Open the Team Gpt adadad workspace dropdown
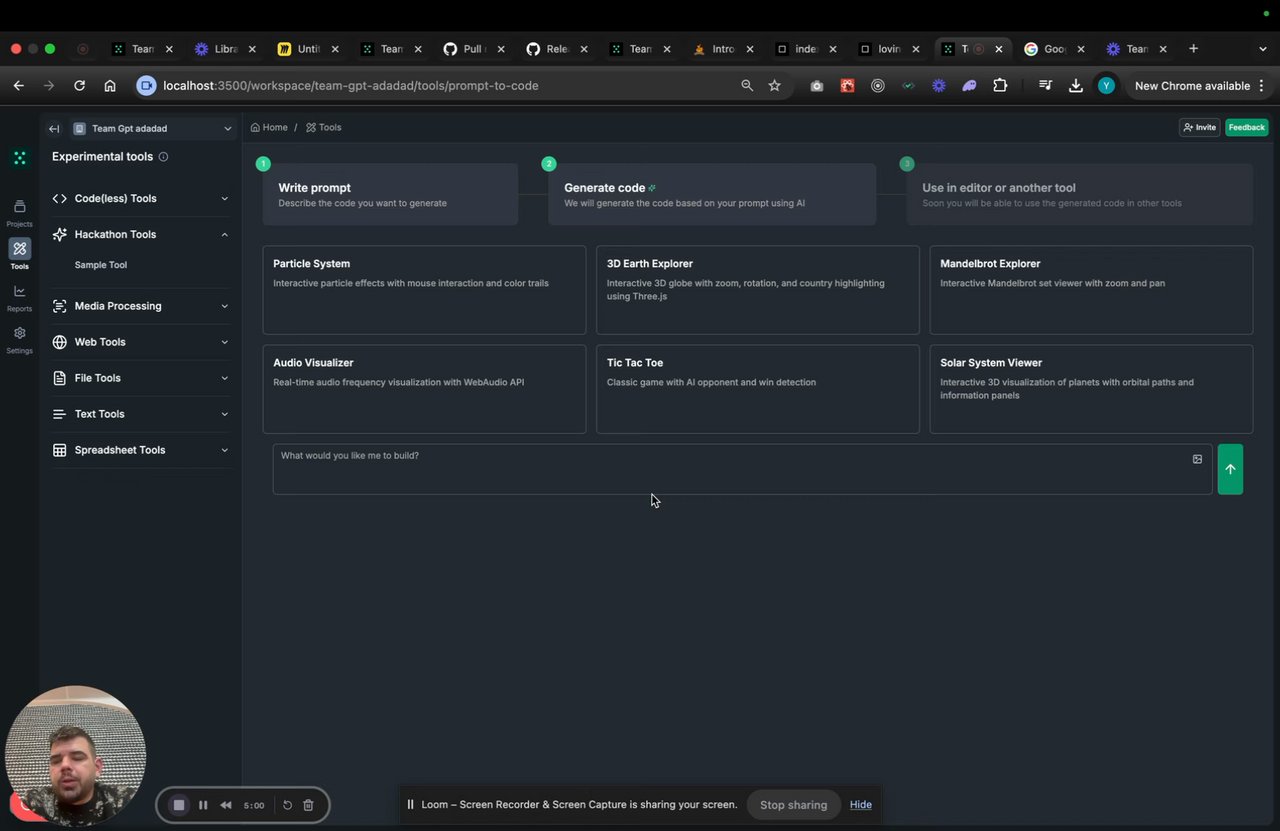Image resolution: width=1280 pixels, height=831 pixels. coord(153,128)
